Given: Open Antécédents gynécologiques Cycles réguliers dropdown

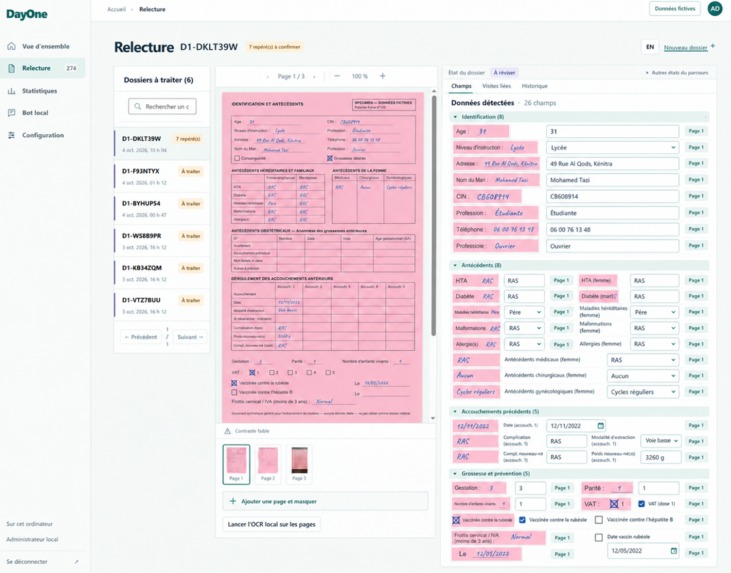Looking at the screenshot, I should (643, 392).
